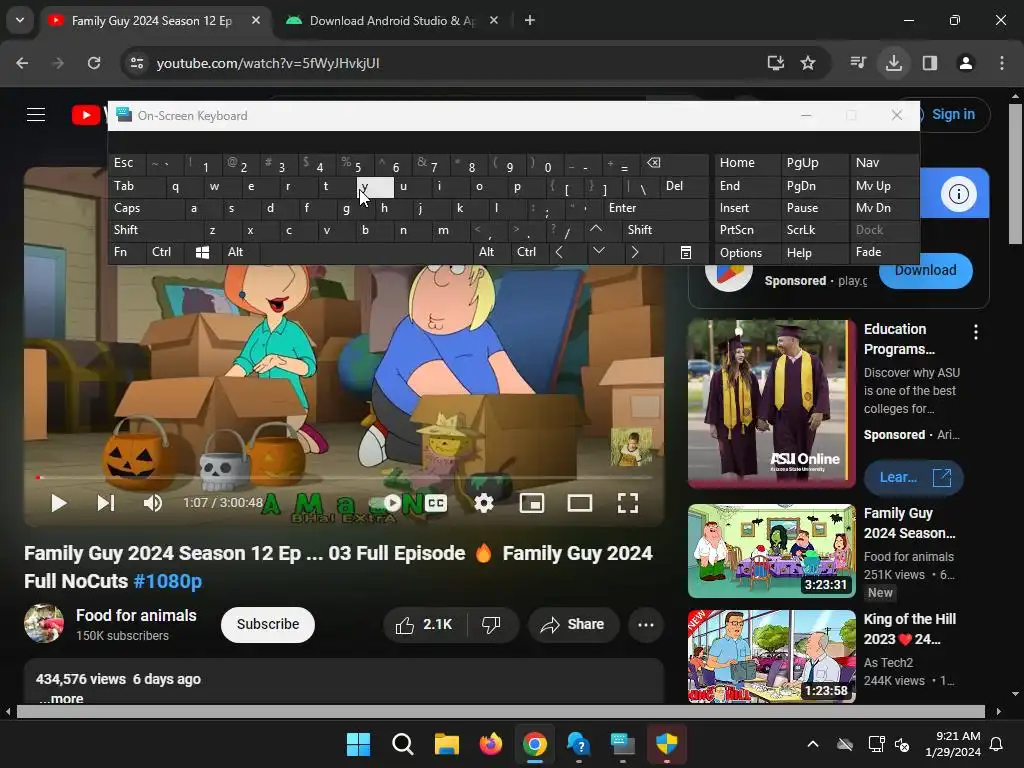Toggle Chrome side panel
Screen dimensions: 1024x768
point(930,63)
